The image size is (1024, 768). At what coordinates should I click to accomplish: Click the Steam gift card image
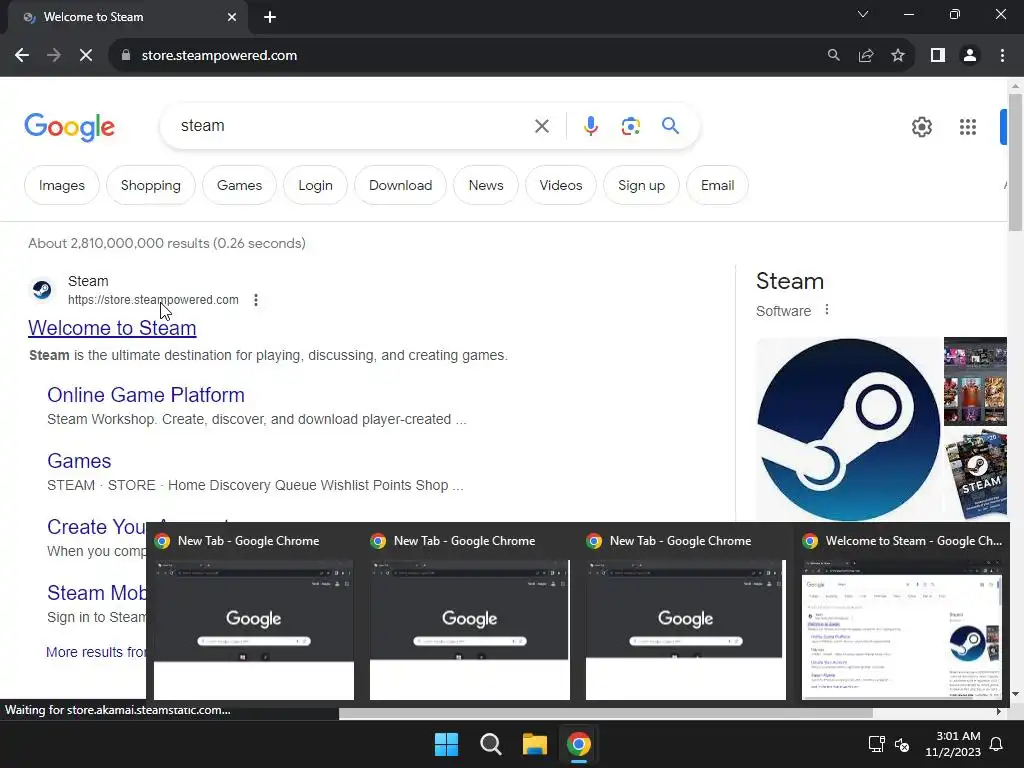(976, 473)
